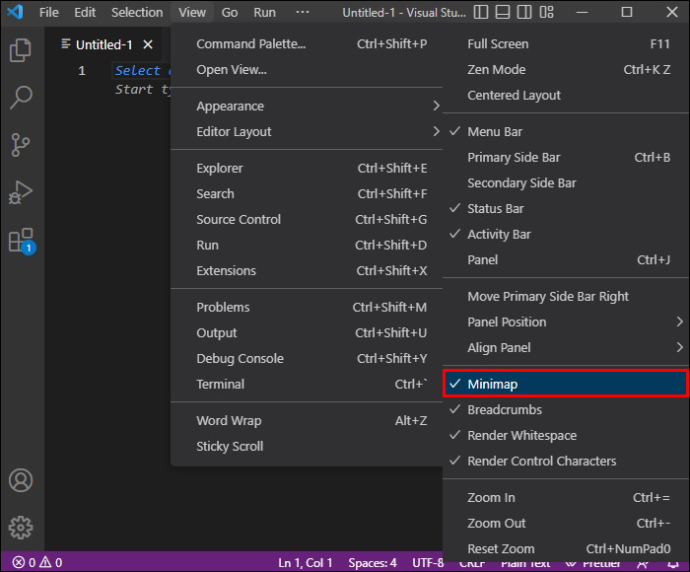
Task: Expand Editor Layout submenu
Action: pos(307,132)
